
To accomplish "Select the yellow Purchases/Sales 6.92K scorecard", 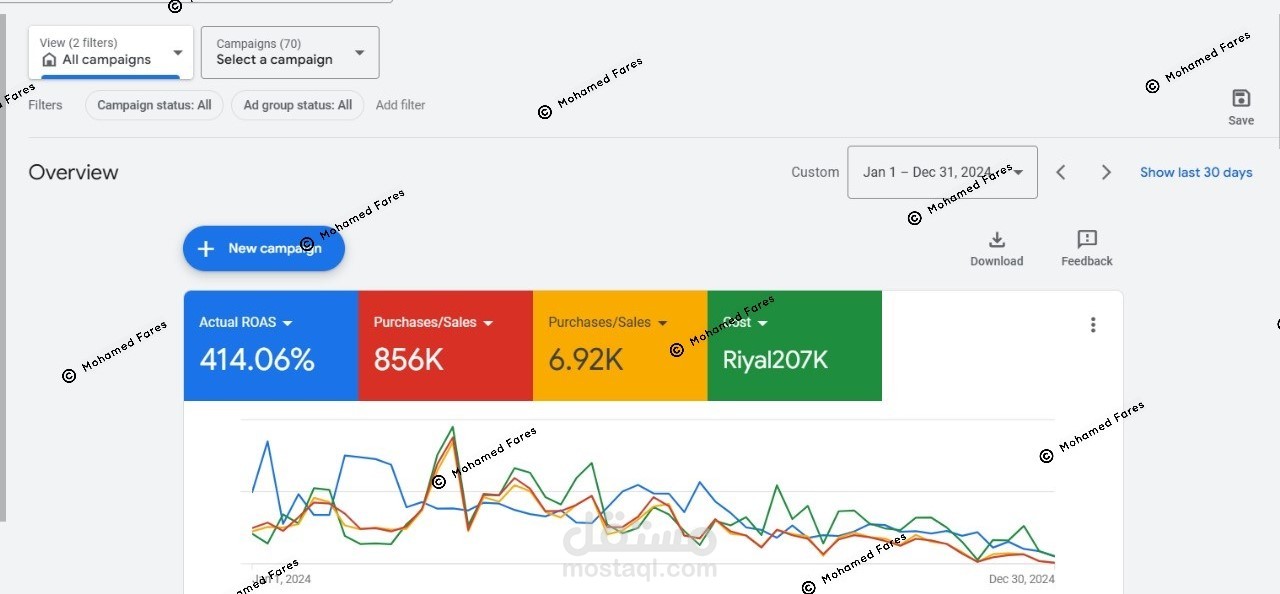I will click(x=620, y=346).
